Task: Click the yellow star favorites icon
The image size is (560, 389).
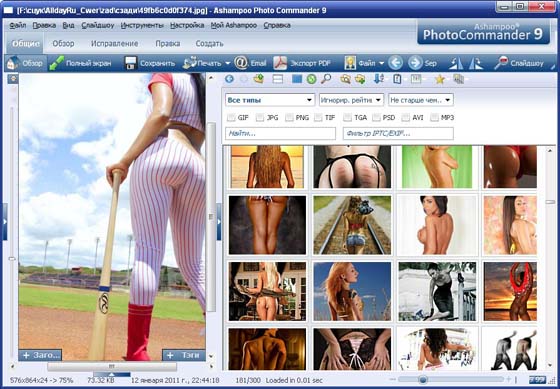Action: point(440,79)
